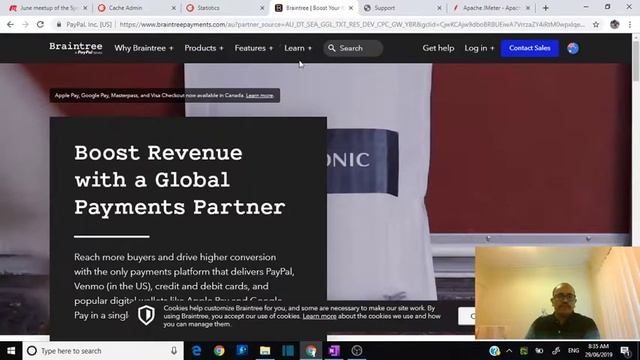Open the notification center icon
This screenshot has width=640, height=360.
[624, 351]
